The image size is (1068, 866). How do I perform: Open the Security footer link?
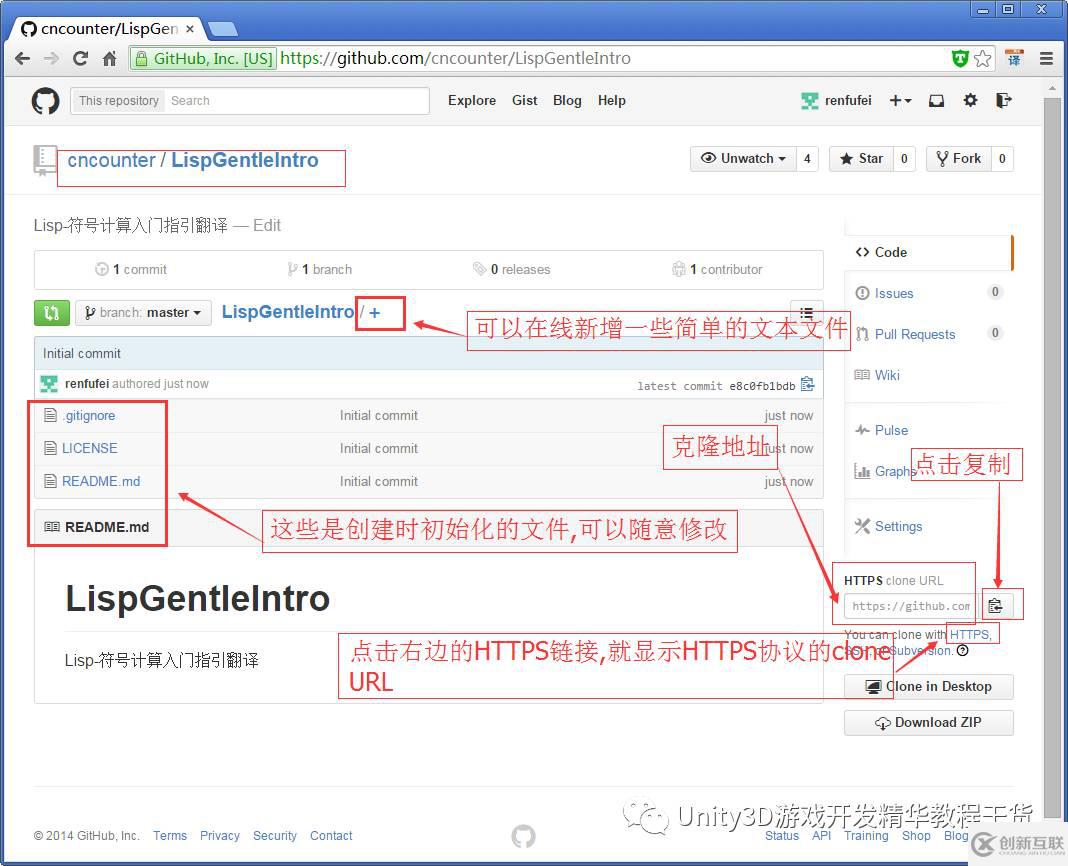click(274, 836)
